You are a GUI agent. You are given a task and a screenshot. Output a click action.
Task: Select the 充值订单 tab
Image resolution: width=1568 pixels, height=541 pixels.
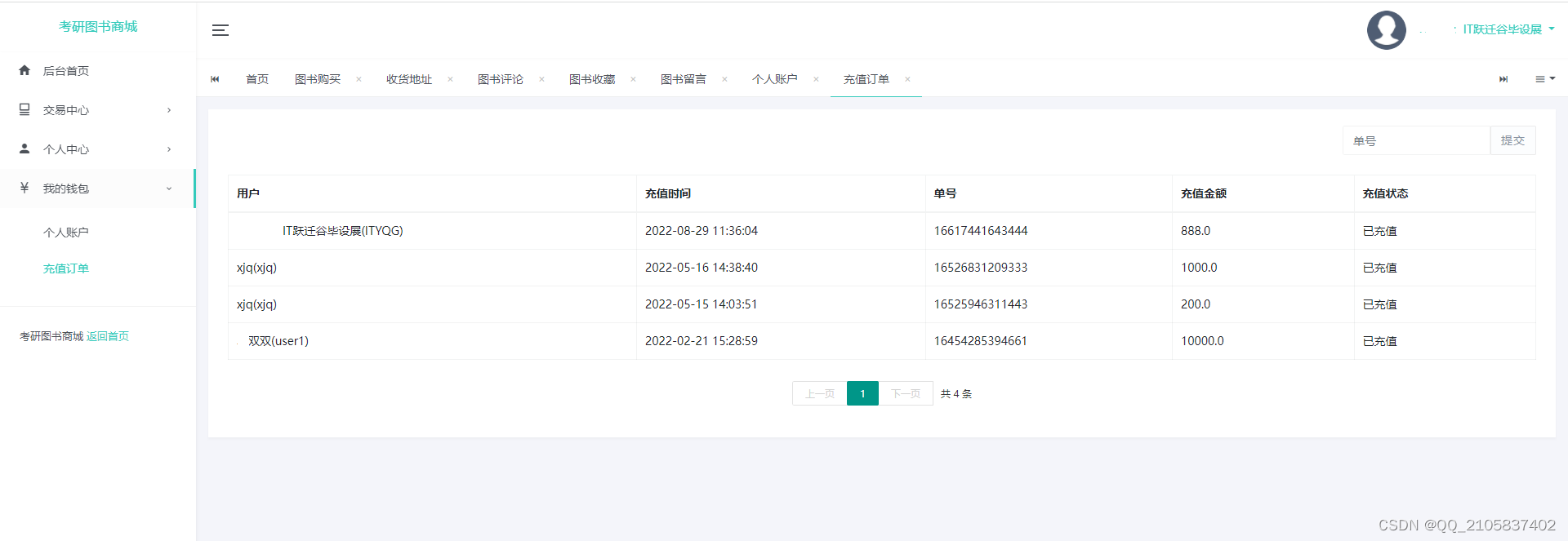coord(866,79)
